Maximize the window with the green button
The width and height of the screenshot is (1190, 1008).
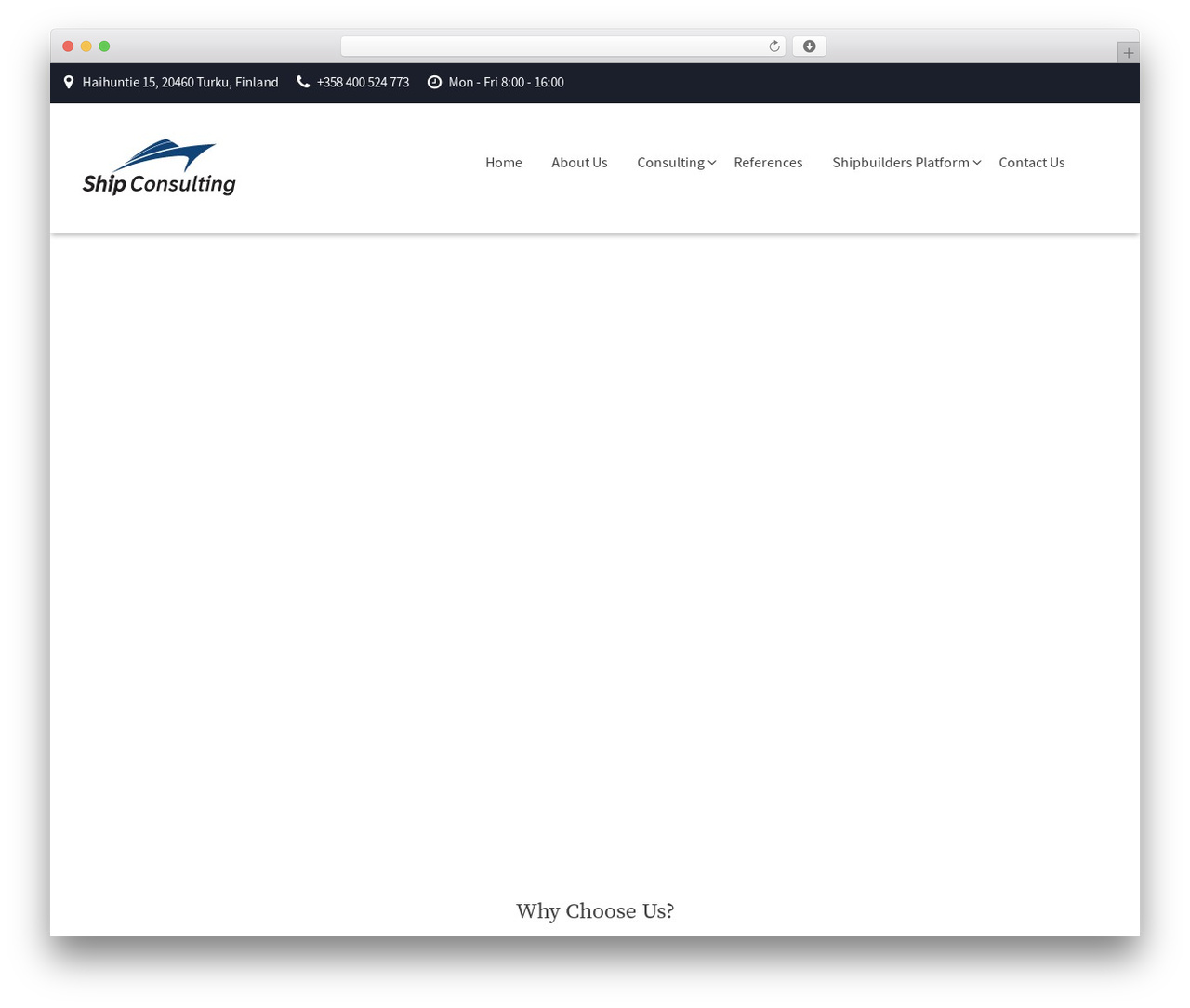[104, 46]
